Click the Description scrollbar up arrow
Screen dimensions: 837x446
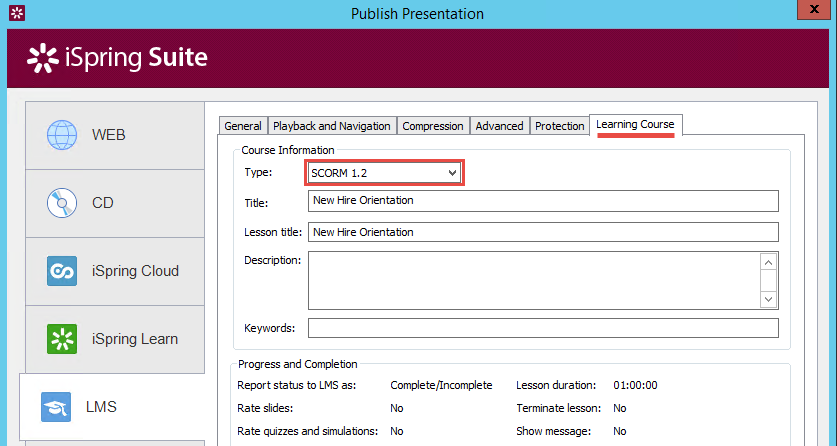coord(769,262)
